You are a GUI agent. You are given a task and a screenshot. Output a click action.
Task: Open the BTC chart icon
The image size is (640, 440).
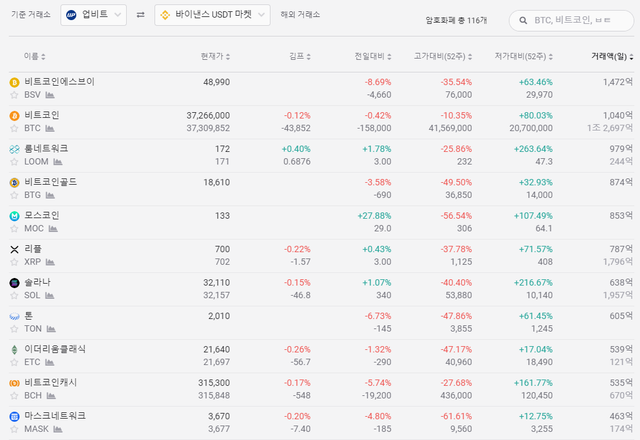pyautogui.click(x=50, y=129)
